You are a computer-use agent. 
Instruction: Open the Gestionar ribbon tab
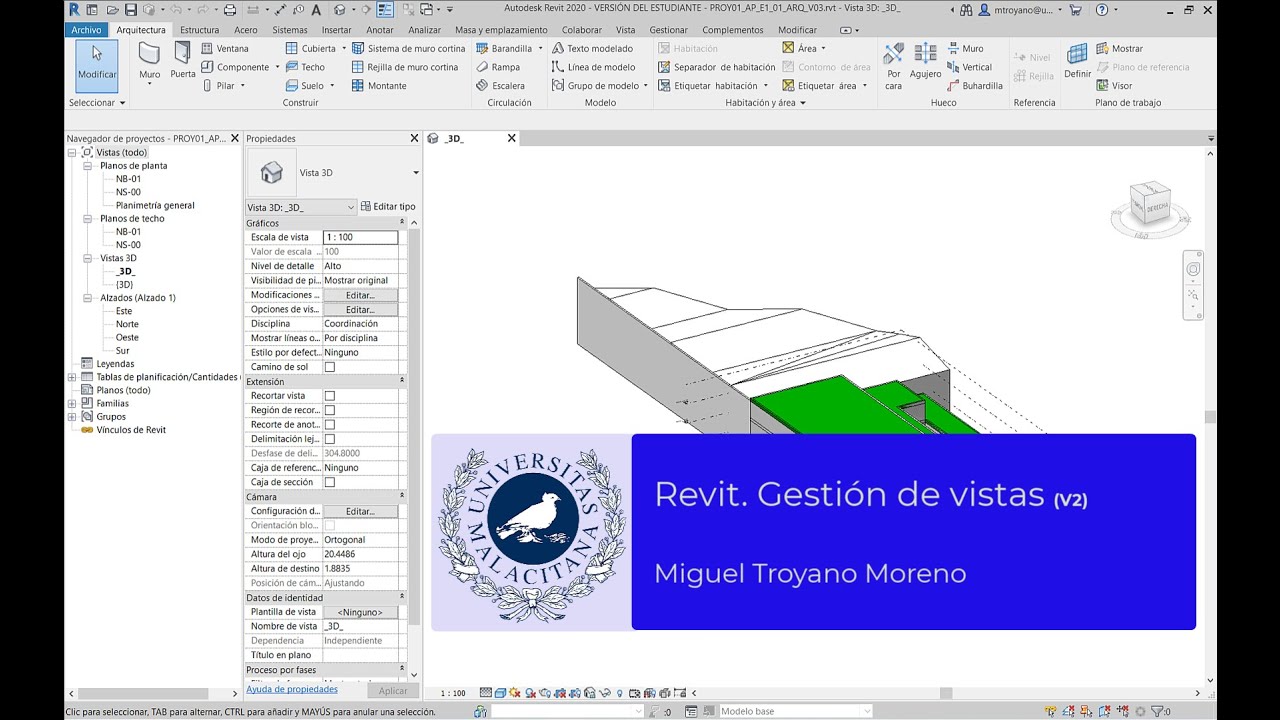(669, 30)
